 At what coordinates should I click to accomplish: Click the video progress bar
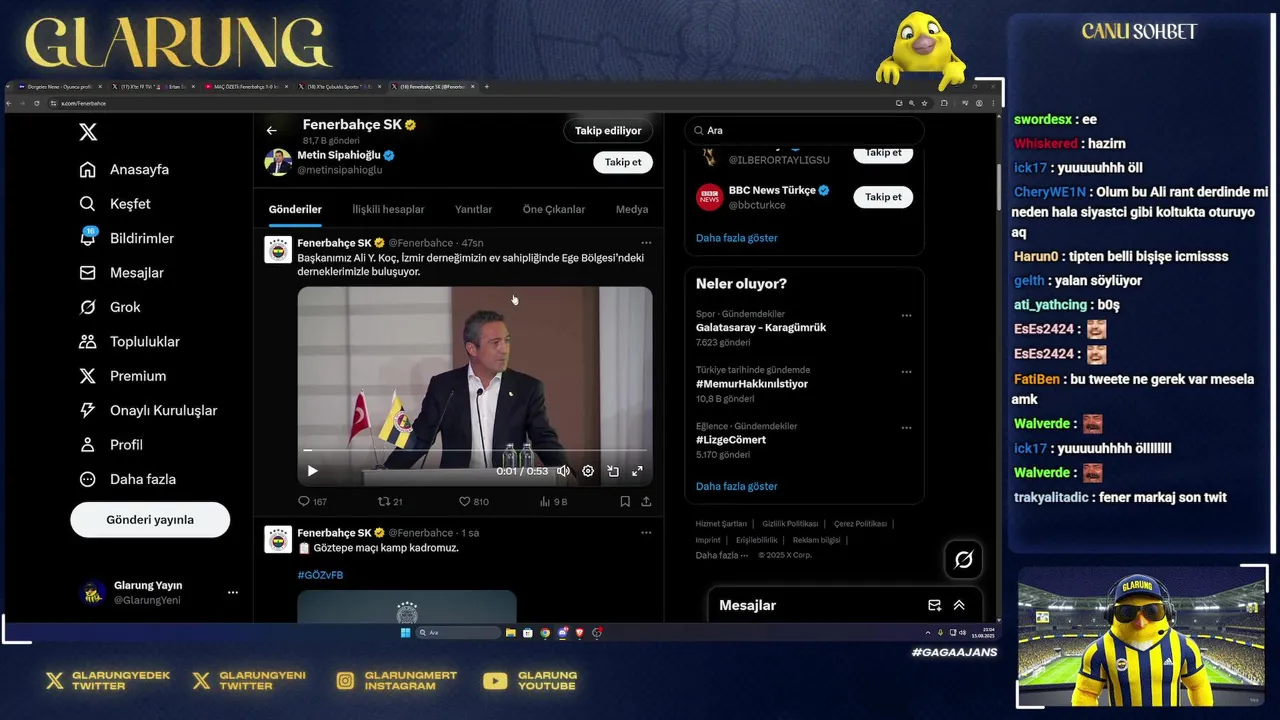[x=475, y=451]
